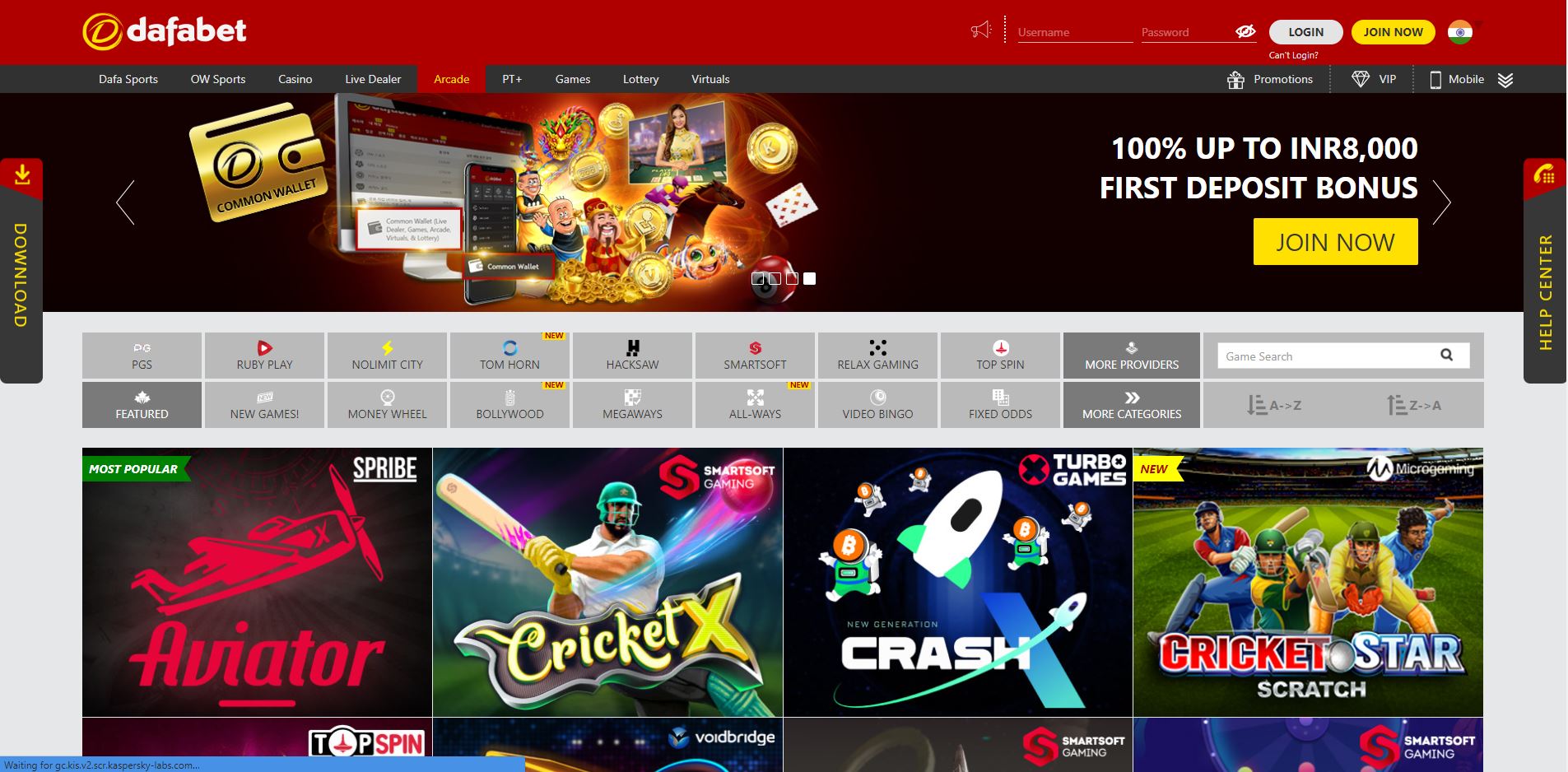Open Live Dealer menu
1568x772 pixels.
pos(373,79)
